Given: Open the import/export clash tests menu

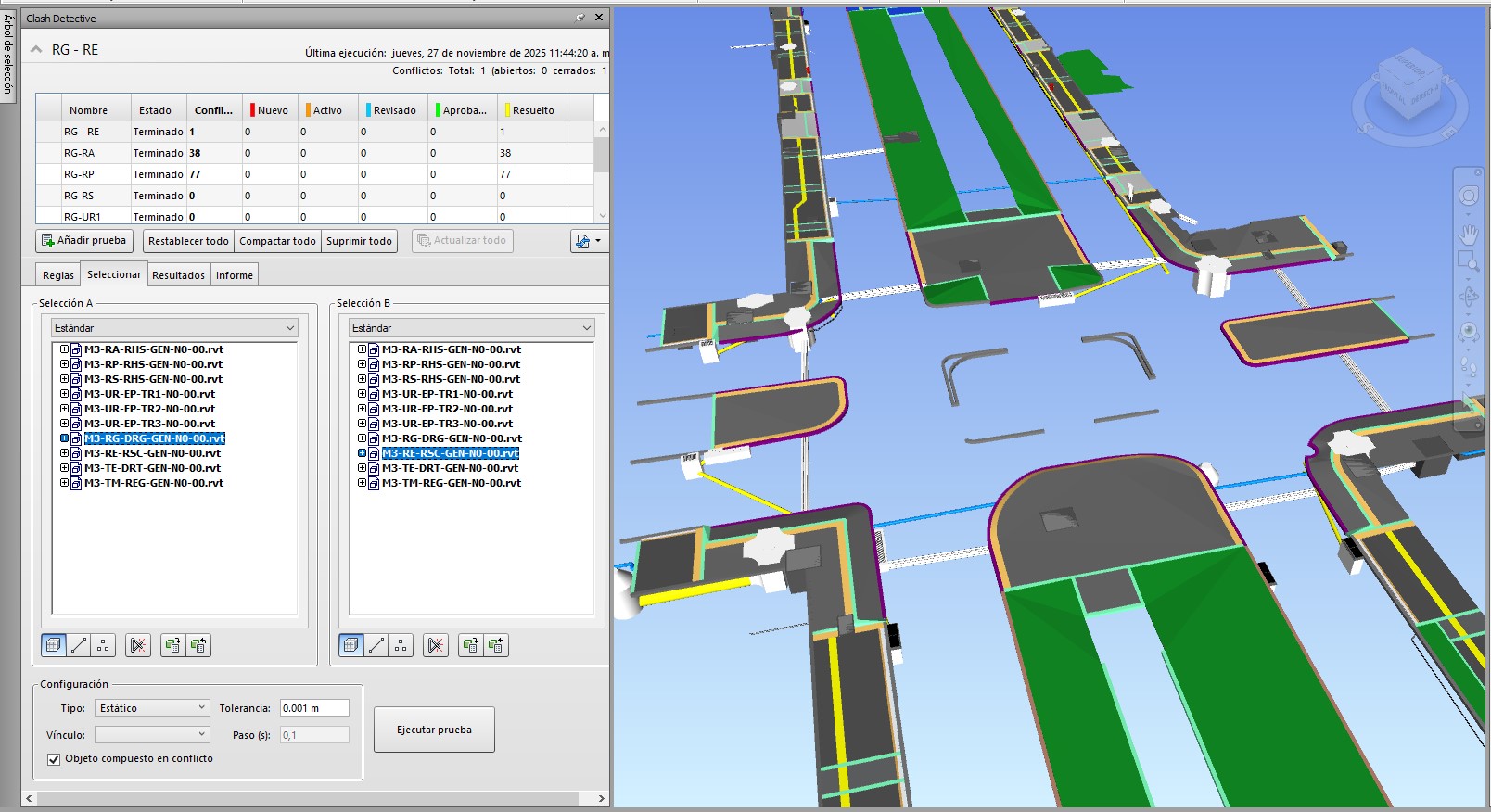Looking at the screenshot, I should [x=588, y=241].
